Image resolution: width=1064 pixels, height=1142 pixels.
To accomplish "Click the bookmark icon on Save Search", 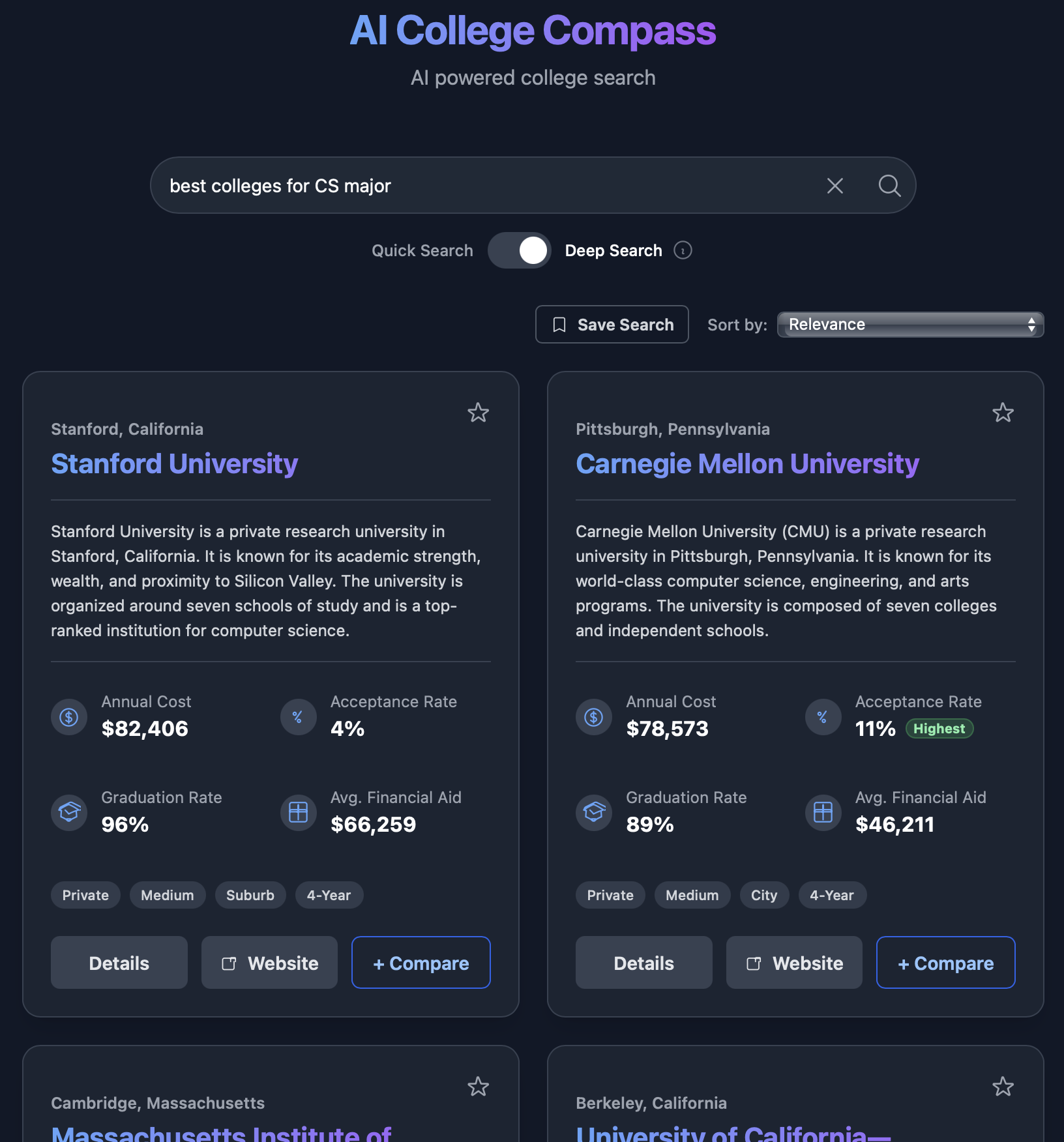I will pyautogui.click(x=559, y=324).
